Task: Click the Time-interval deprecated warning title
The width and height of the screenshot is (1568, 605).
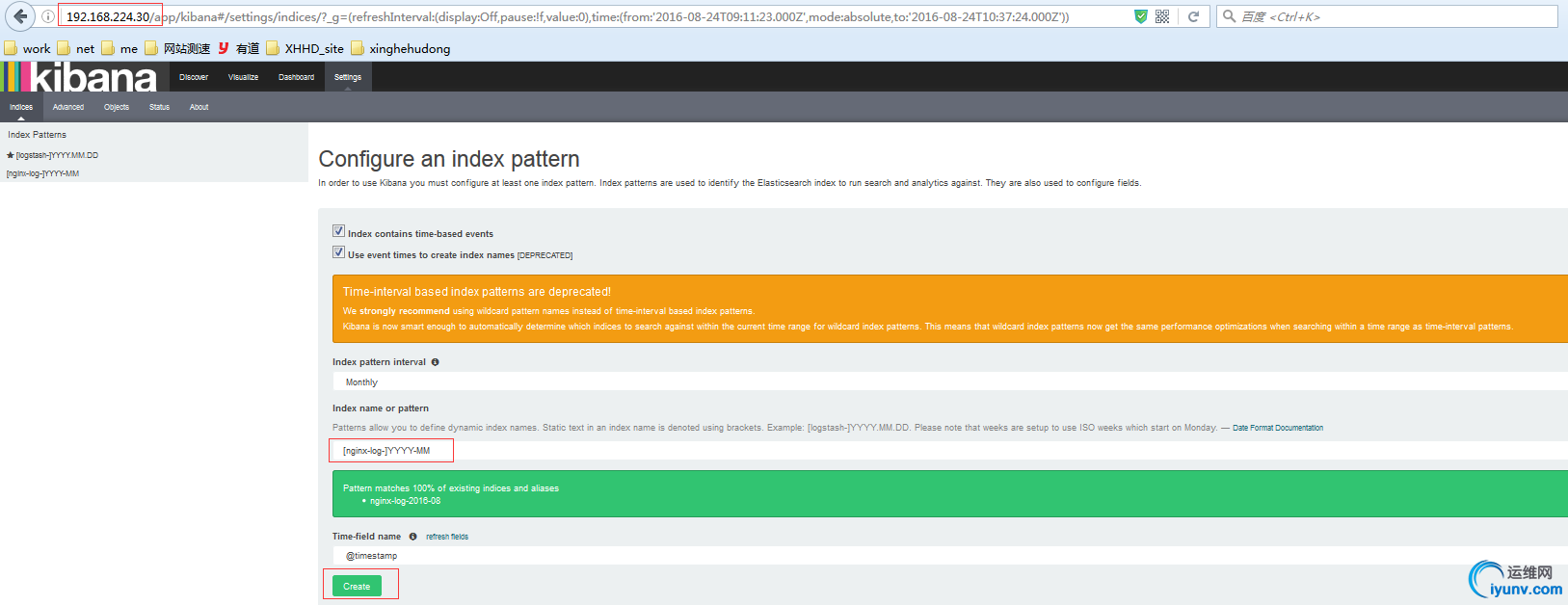Action: pyautogui.click(x=477, y=292)
